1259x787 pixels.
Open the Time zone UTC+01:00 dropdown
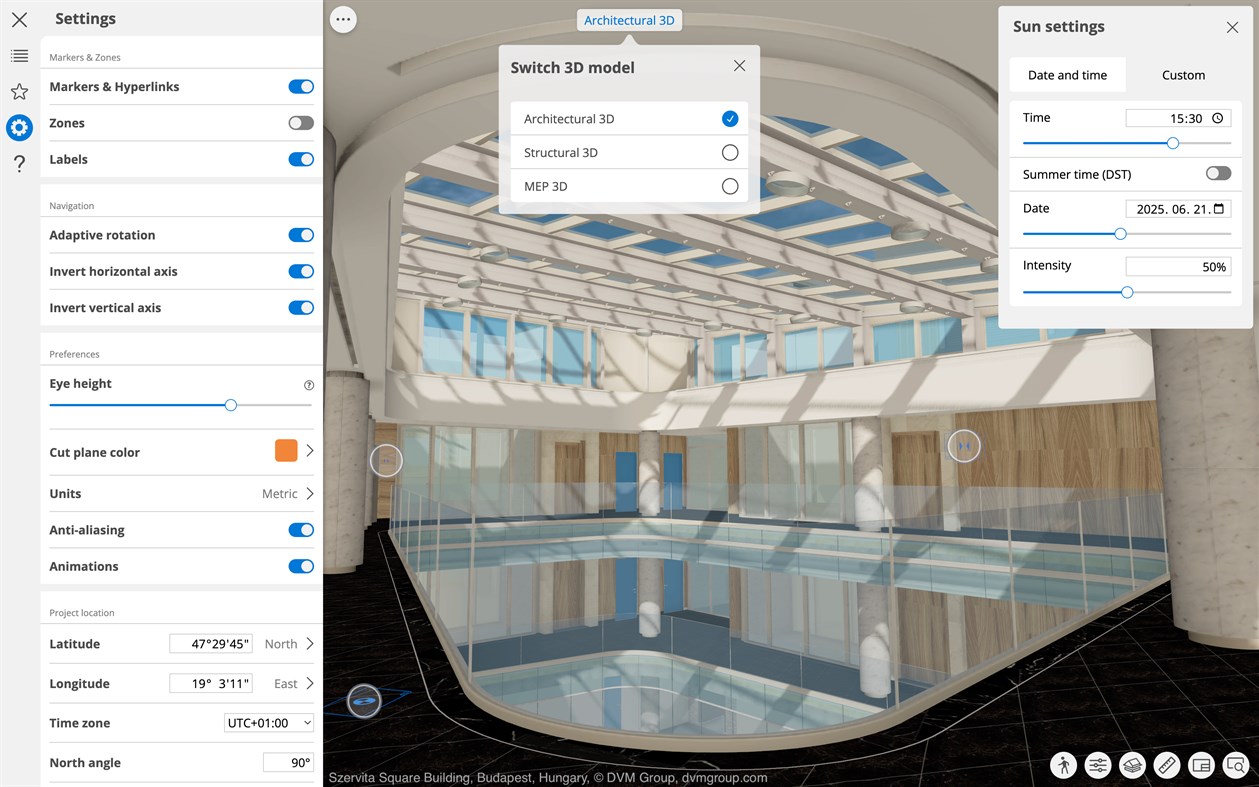click(x=268, y=722)
